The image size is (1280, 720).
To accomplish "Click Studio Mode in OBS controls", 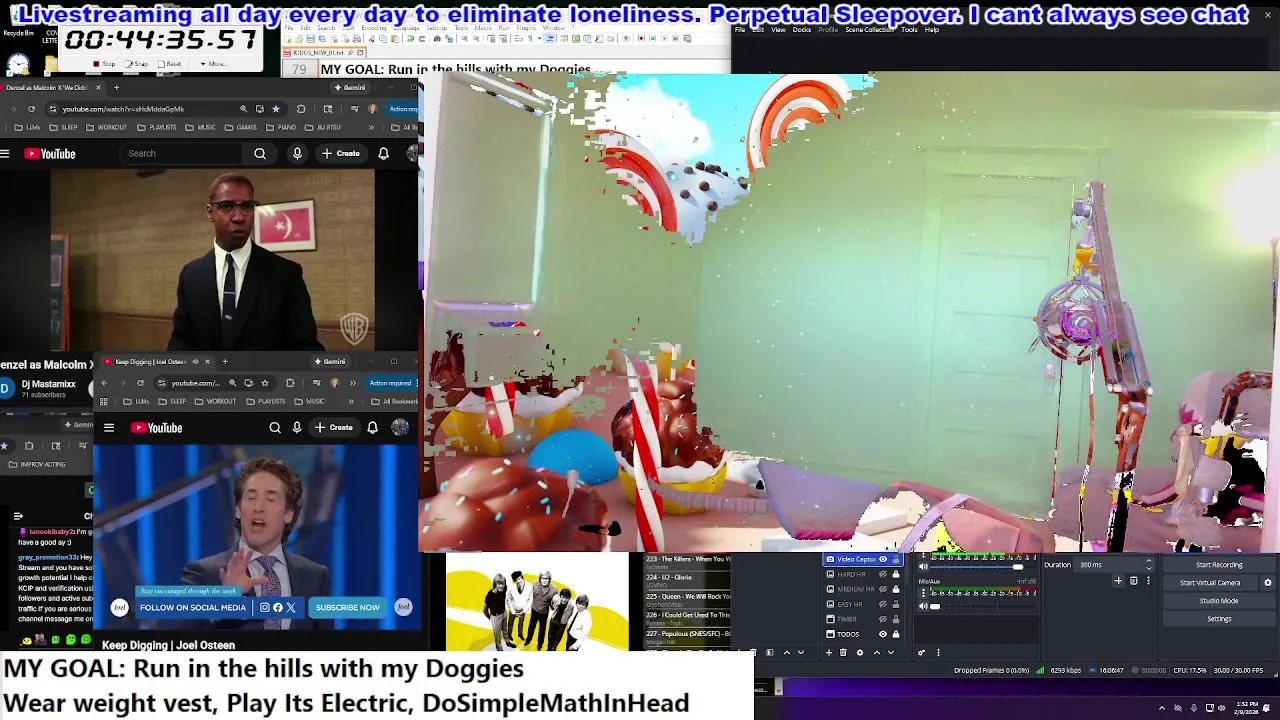I will [1219, 601].
